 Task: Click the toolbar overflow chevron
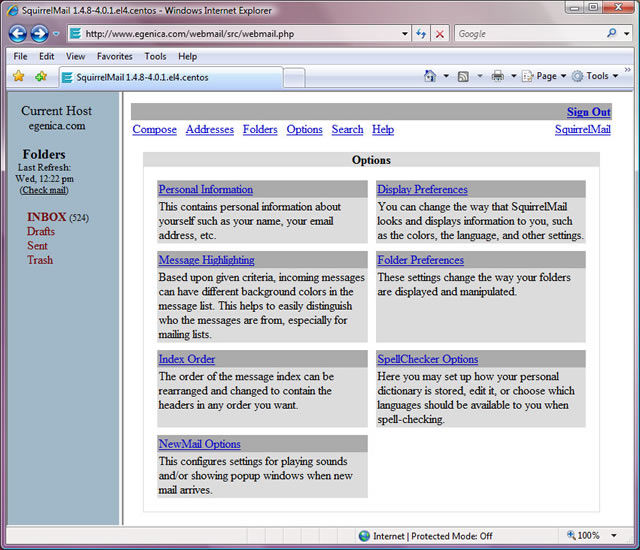tap(627, 70)
